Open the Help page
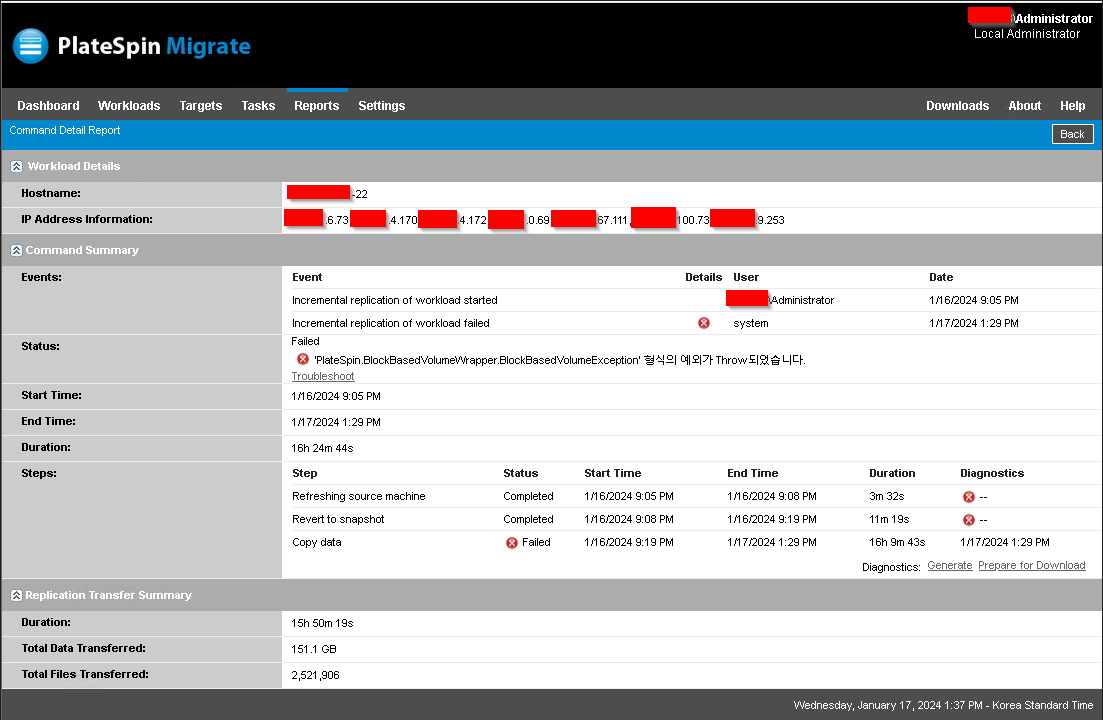This screenshot has width=1103, height=720. point(1073,105)
